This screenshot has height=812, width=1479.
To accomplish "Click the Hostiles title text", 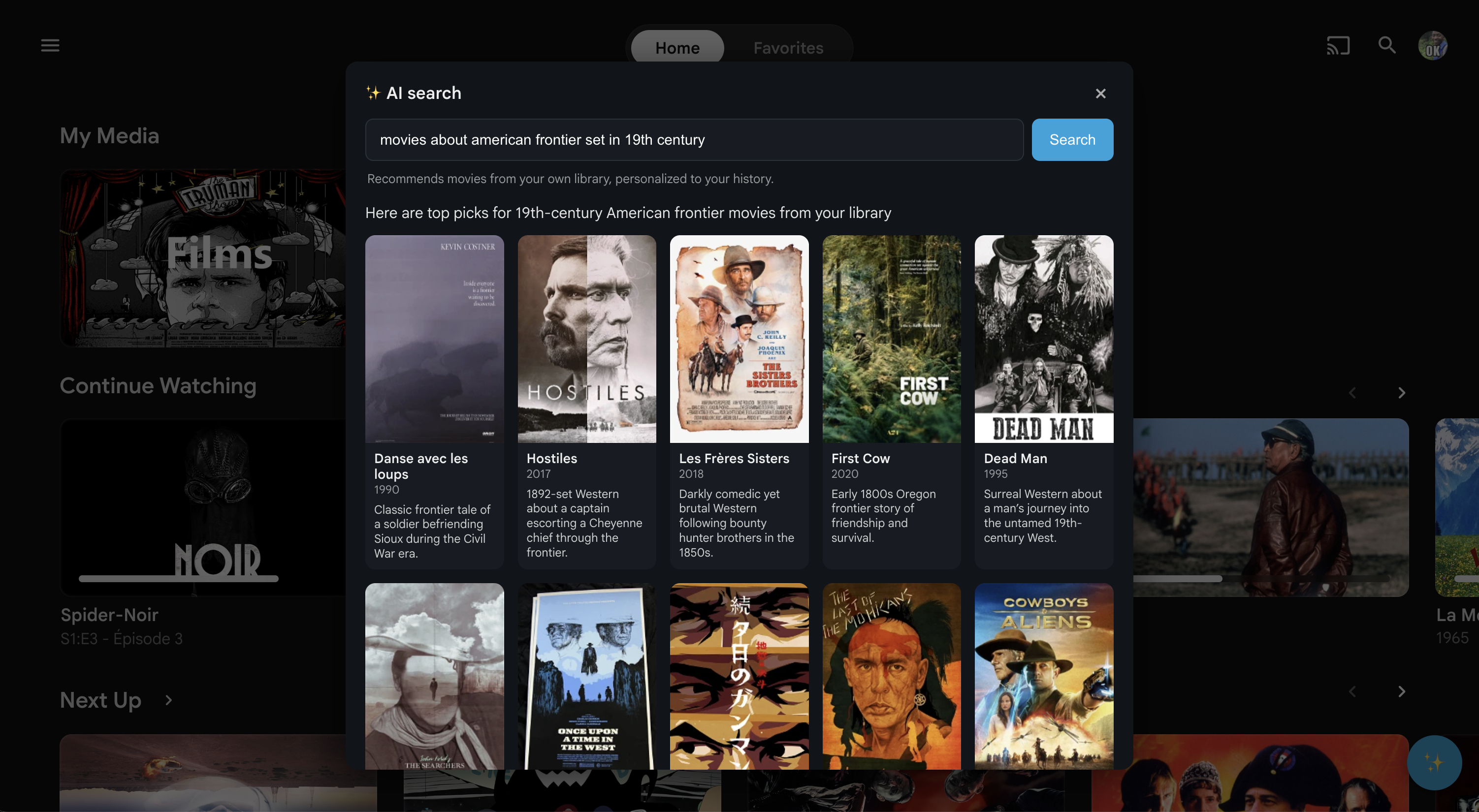I will click(552, 459).
